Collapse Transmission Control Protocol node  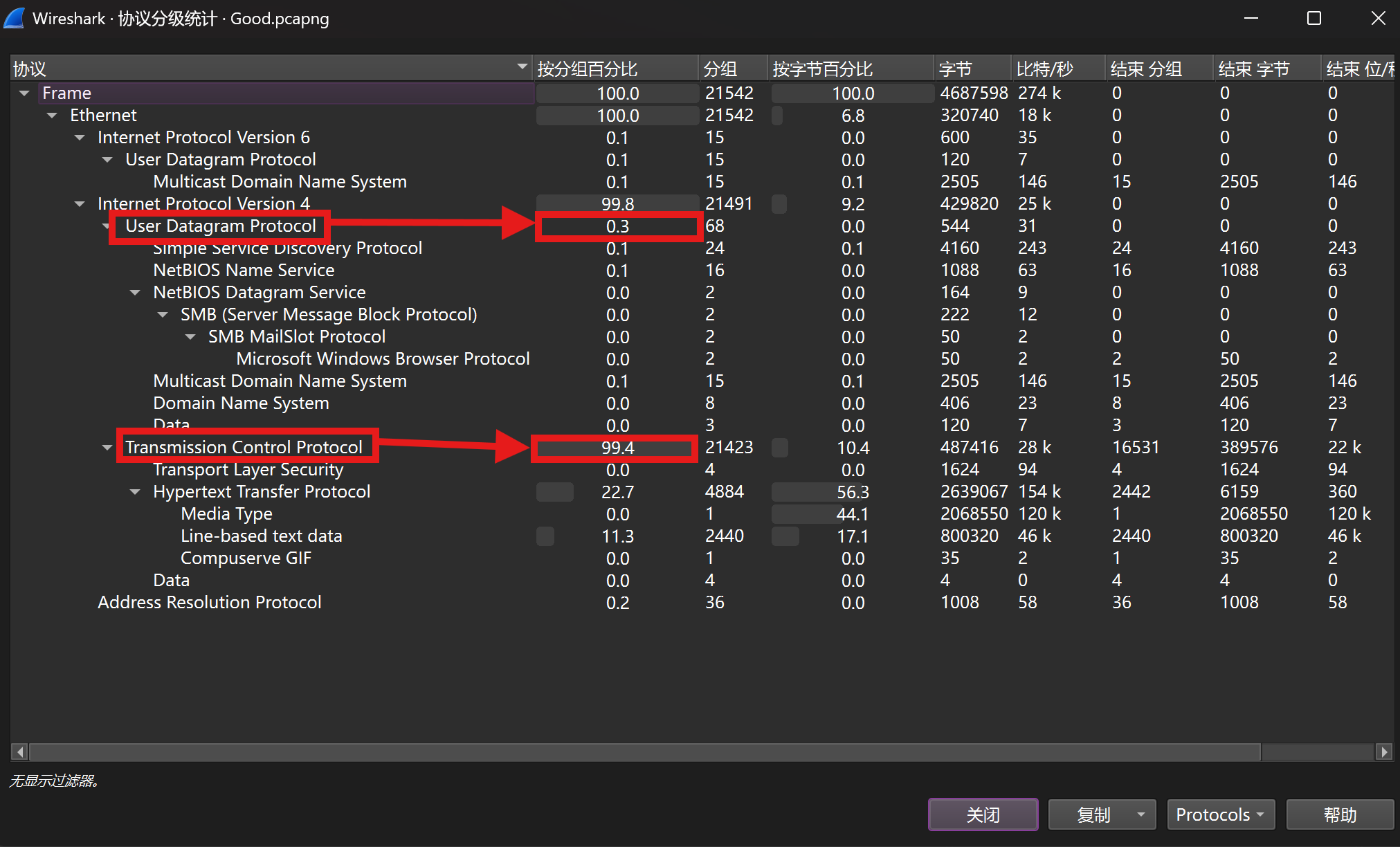[x=107, y=447]
